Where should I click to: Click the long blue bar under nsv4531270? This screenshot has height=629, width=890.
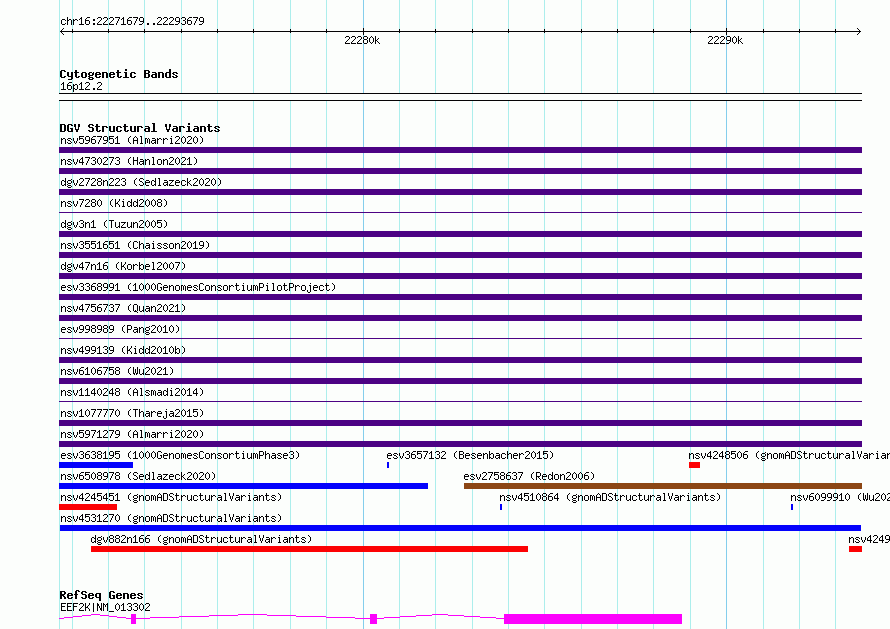tap(460, 528)
